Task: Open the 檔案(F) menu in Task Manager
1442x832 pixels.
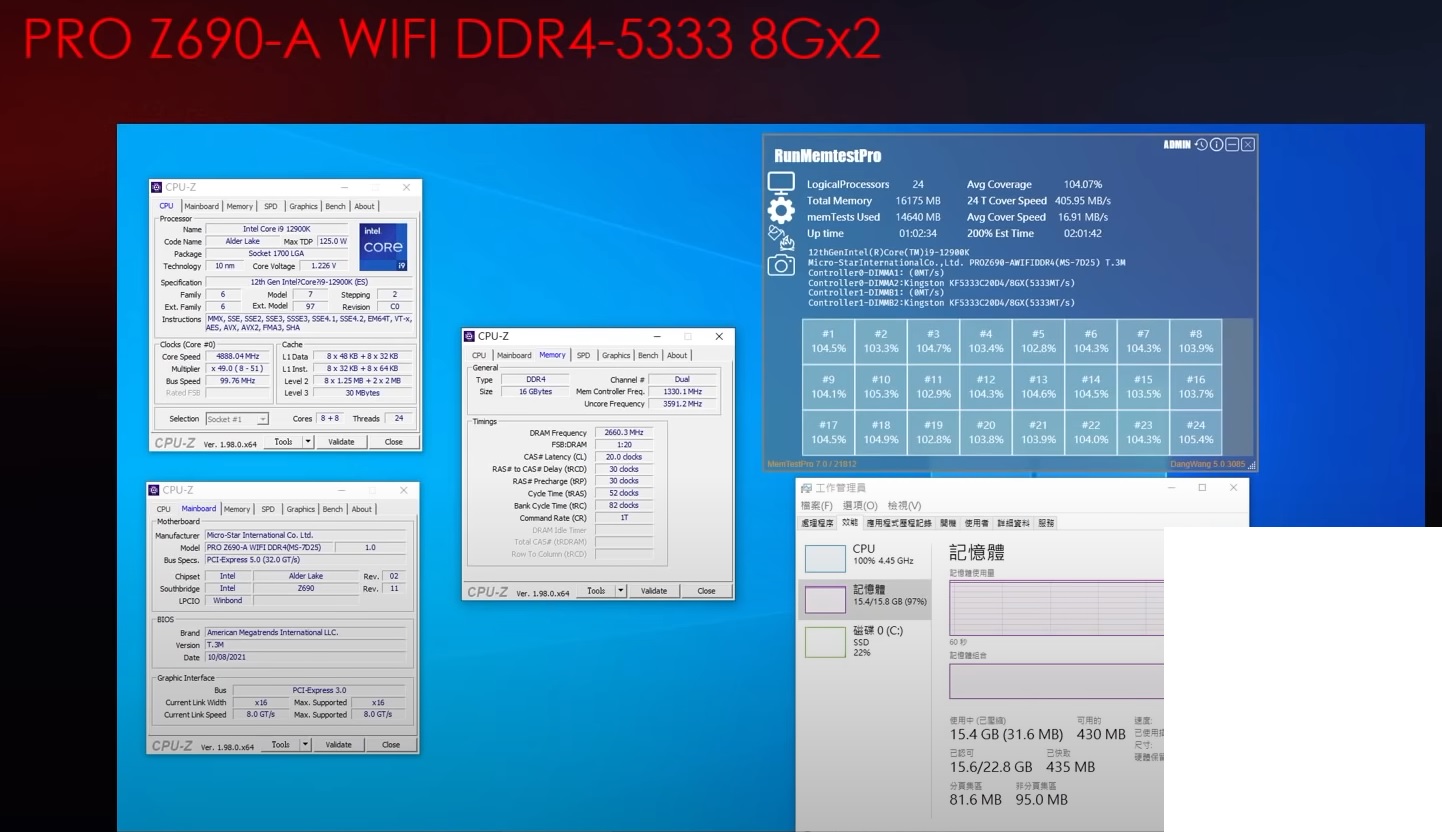Action: [x=817, y=506]
